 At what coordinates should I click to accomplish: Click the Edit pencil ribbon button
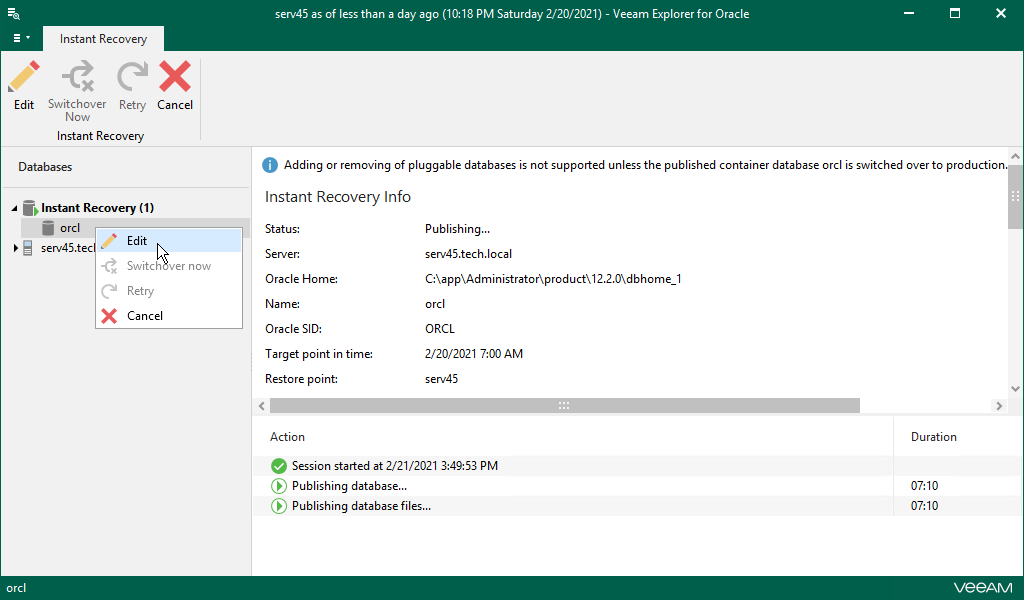point(24,86)
